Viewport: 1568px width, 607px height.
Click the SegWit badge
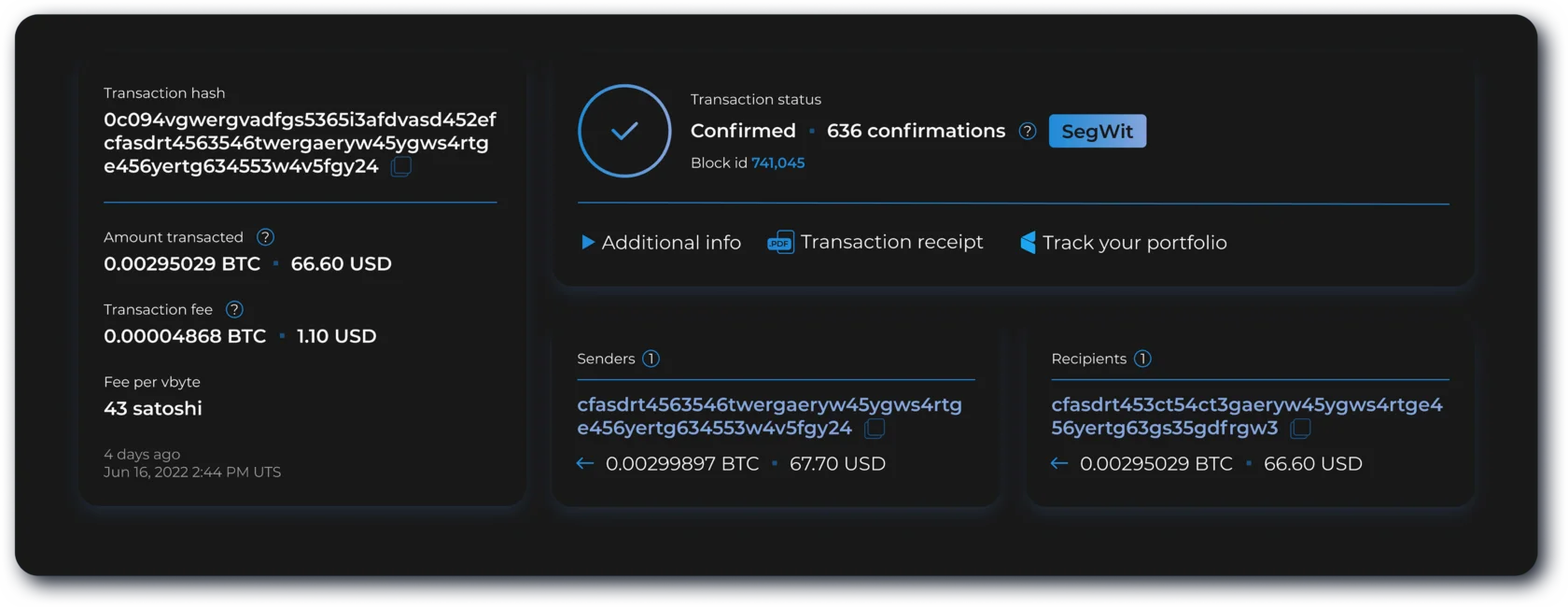1097,132
